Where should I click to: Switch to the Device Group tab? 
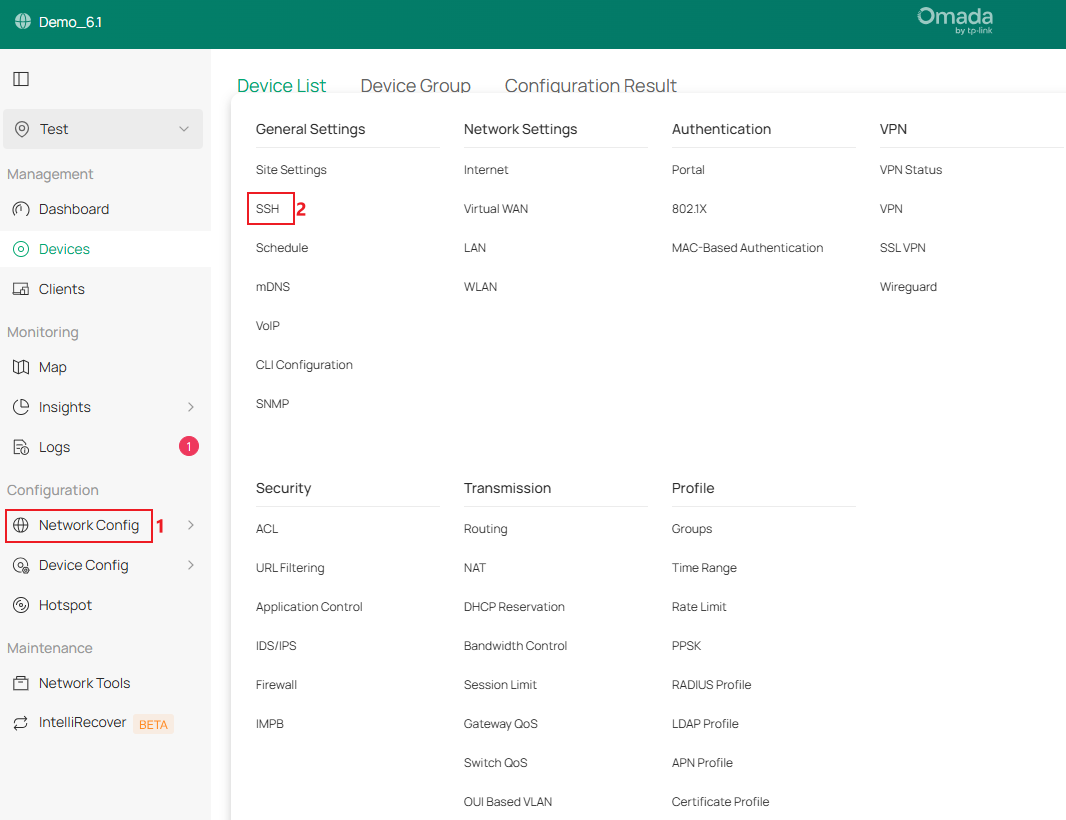(416, 86)
